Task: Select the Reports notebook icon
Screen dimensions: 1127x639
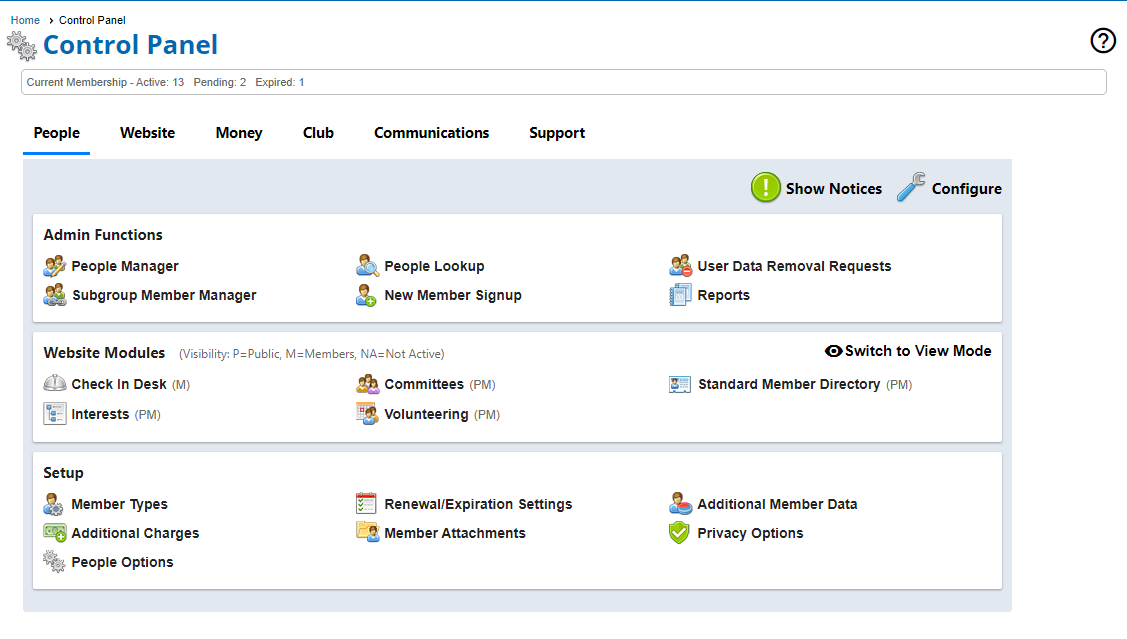Action: [680, 295]
